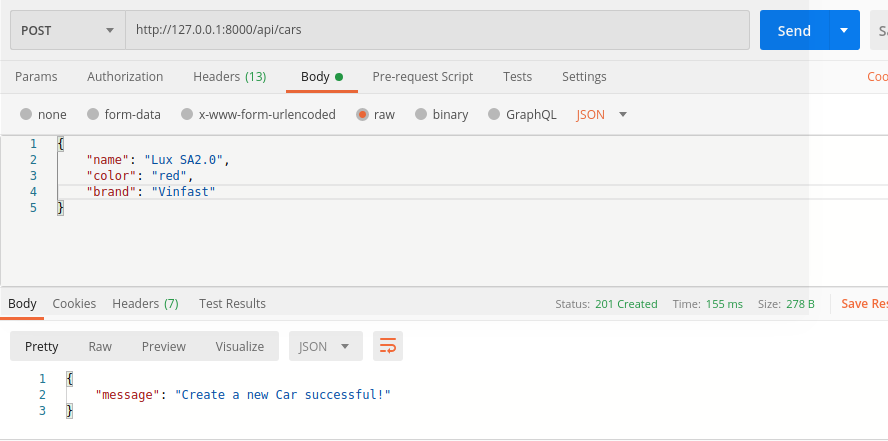
Task: Open the Headers (13) request tab
Action: pyautogui.click(x=229, y=77)
